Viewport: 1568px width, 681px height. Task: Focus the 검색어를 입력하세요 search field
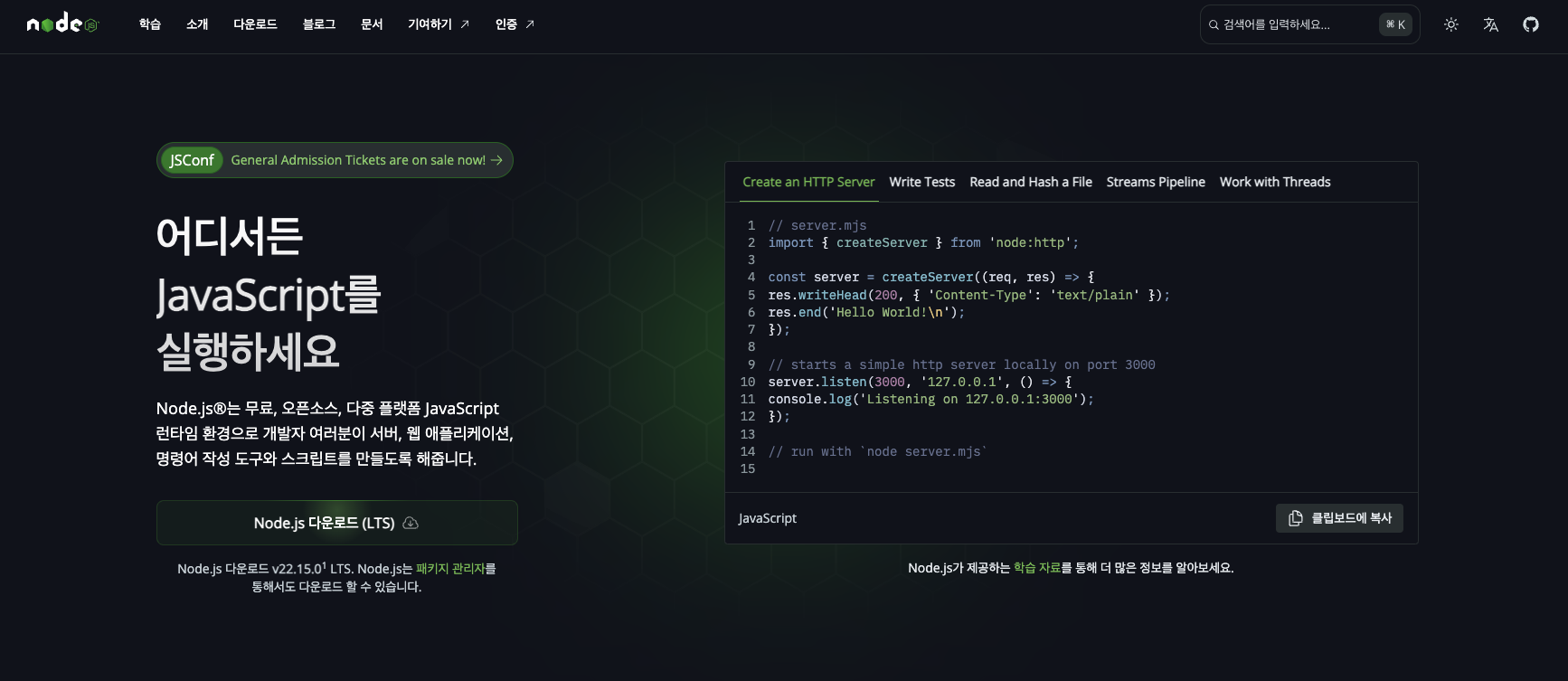coord(1309,24)
